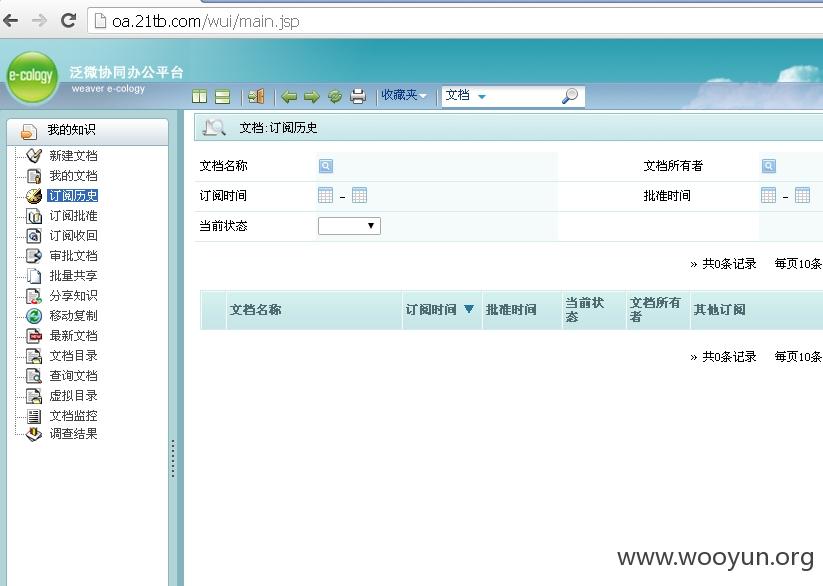Pick 批准时间 start date calendar icon

point(768,195)
